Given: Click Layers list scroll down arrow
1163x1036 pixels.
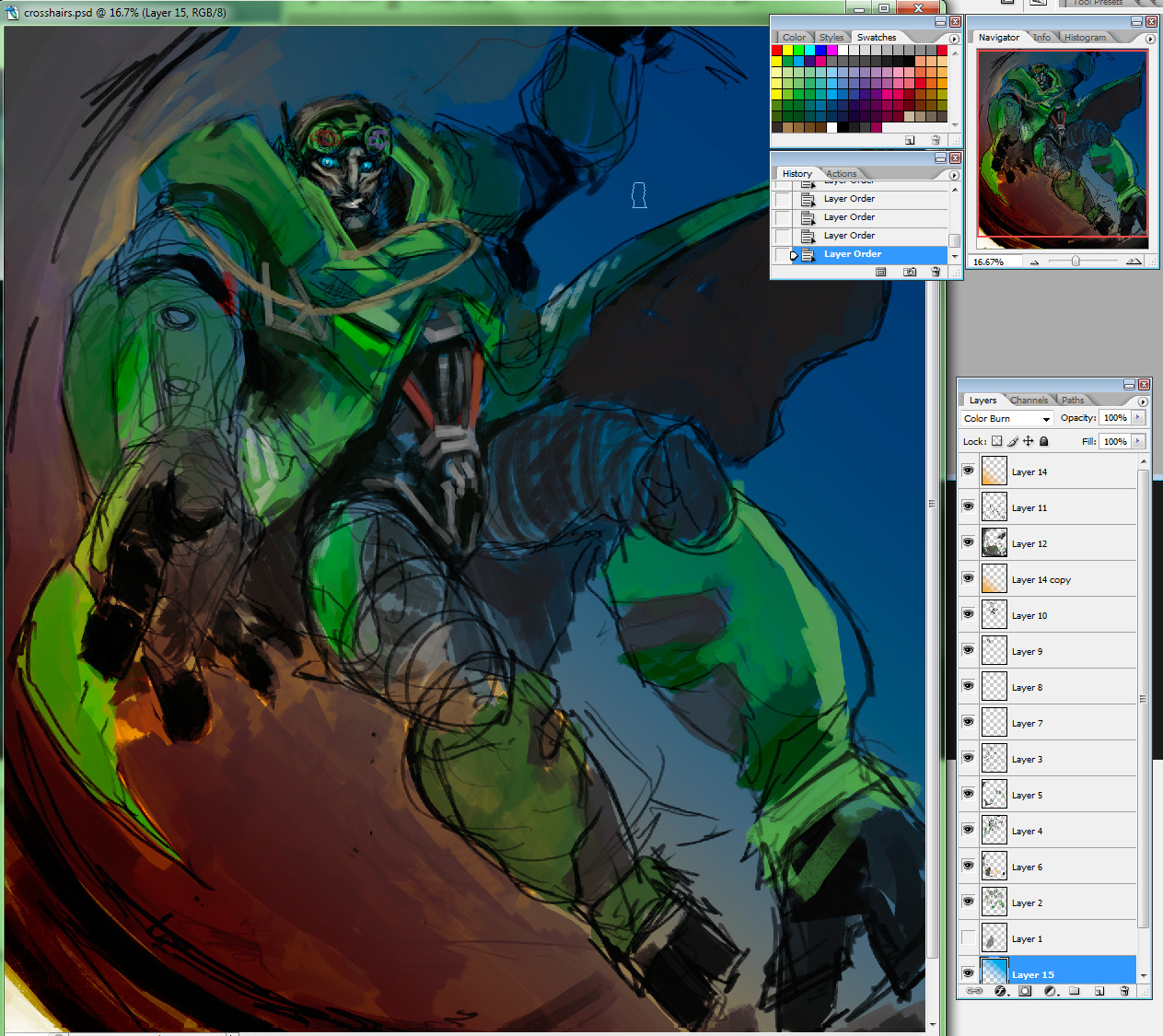Looking at the screenshot, I should pyautogui.click(x=1144, y=975).
